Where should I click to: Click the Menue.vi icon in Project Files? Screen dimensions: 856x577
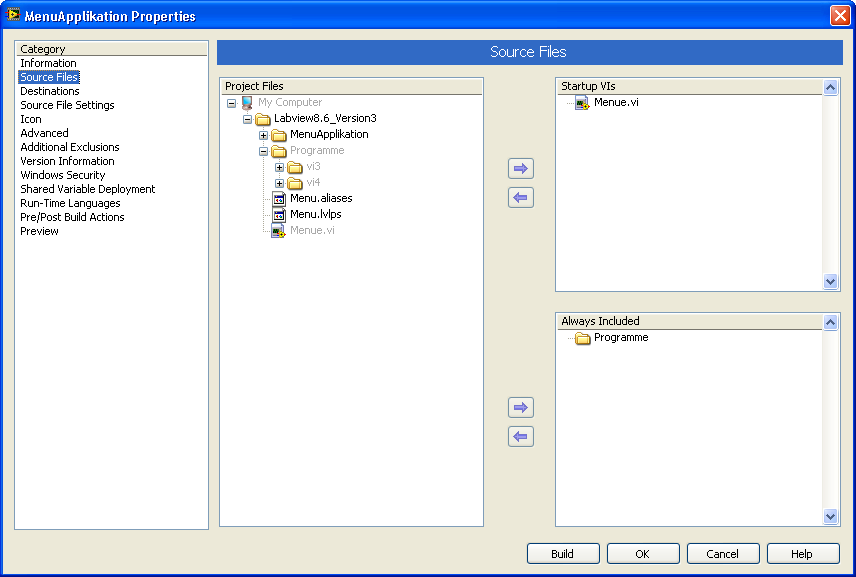(x=278, y=231)
